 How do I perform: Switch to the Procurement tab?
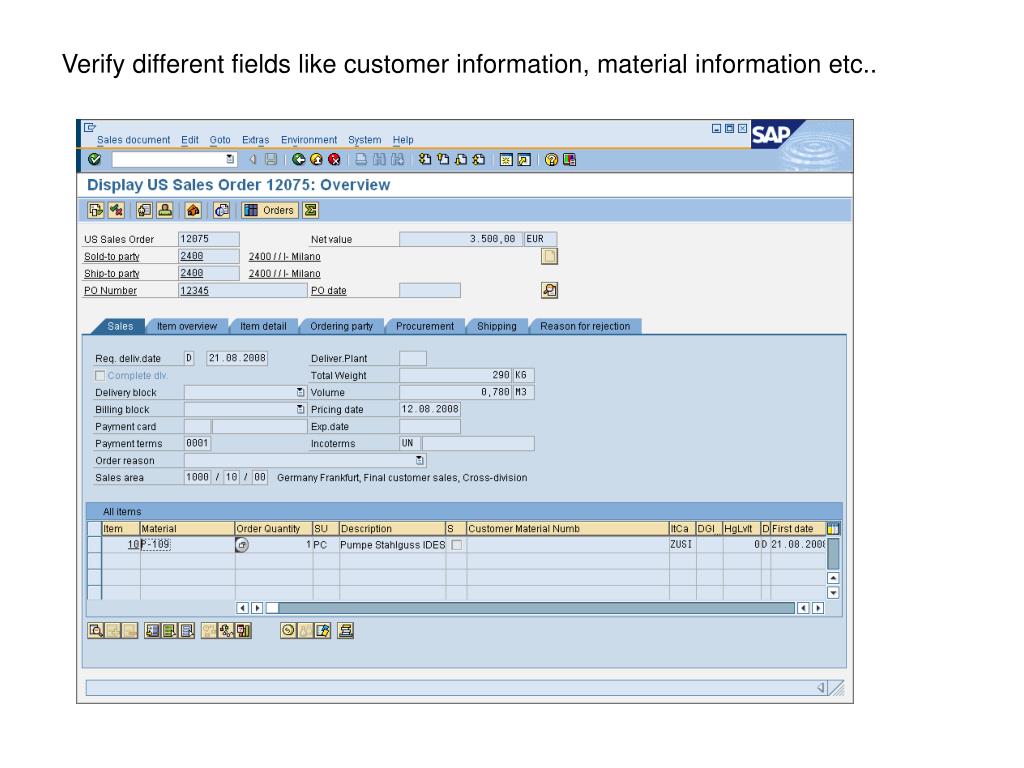click(x=425, y=326)
